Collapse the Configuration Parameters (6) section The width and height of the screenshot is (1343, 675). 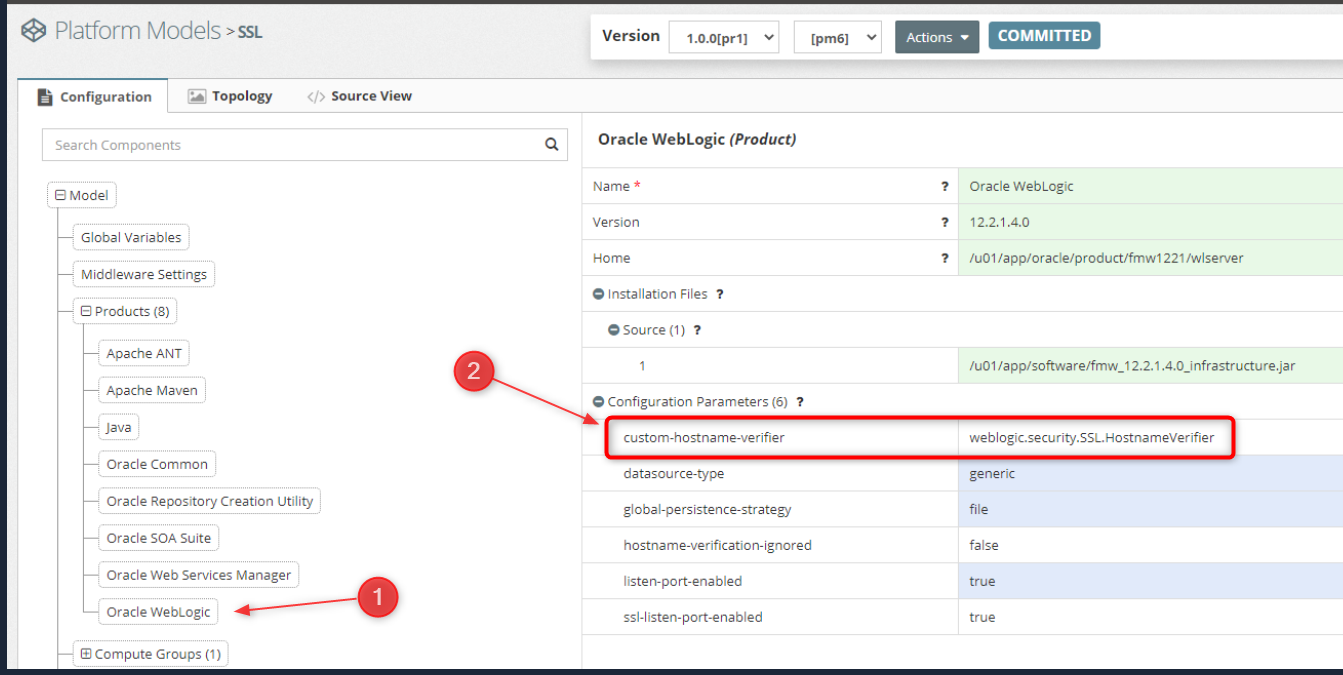tap(598, 402)
